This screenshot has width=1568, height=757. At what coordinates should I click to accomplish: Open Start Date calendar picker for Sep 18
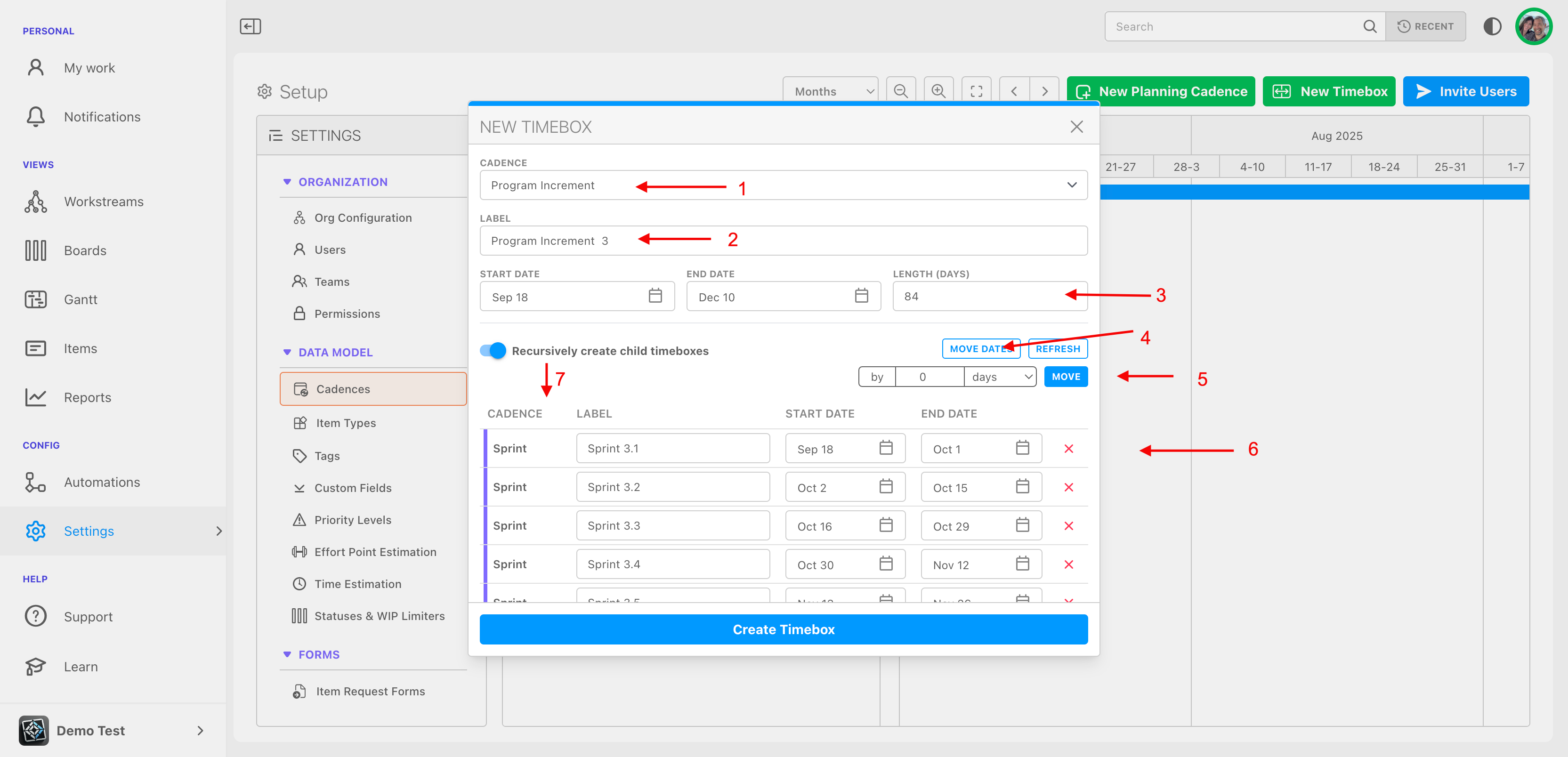655,296
